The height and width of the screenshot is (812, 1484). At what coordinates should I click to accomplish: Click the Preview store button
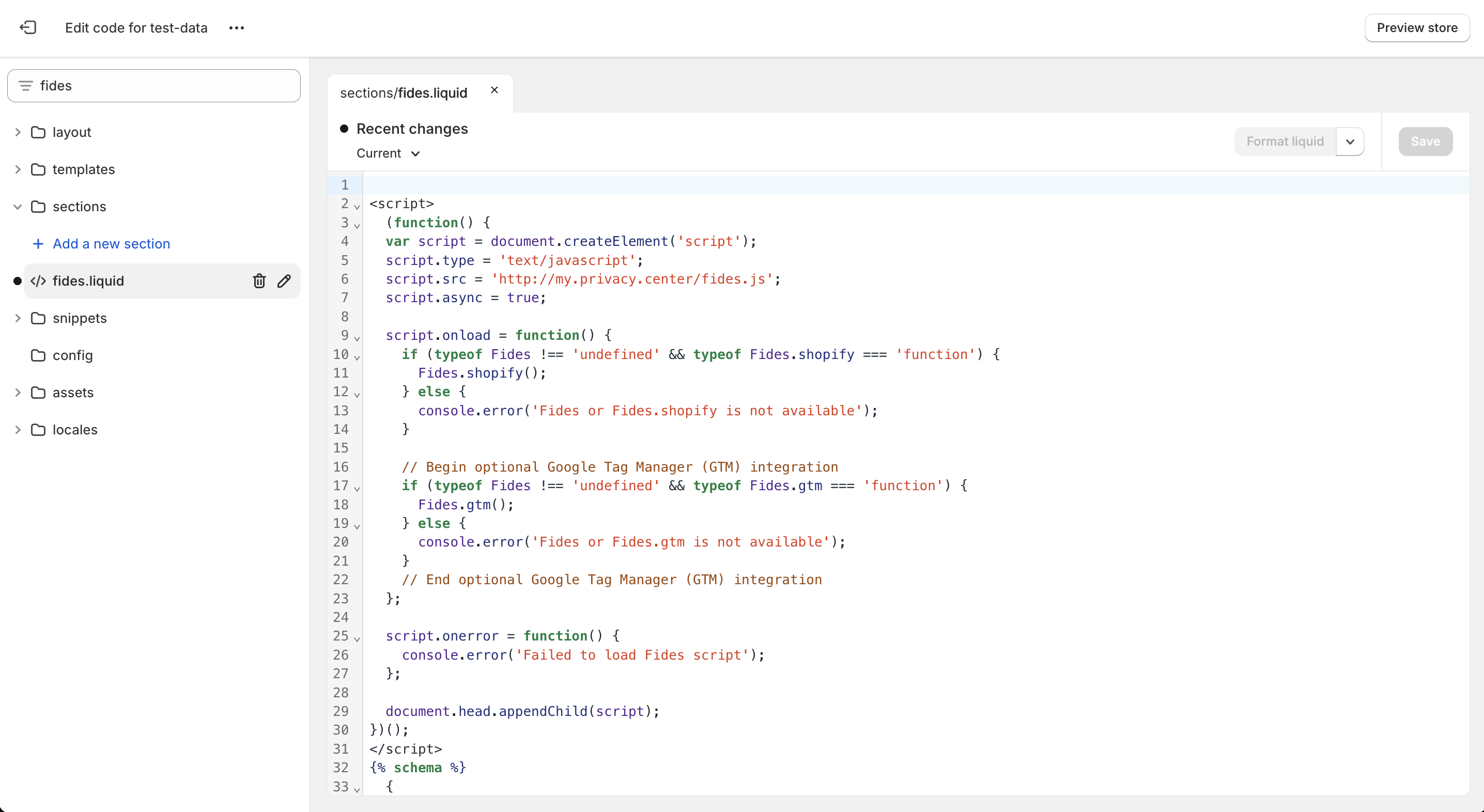click(1417, 28)
